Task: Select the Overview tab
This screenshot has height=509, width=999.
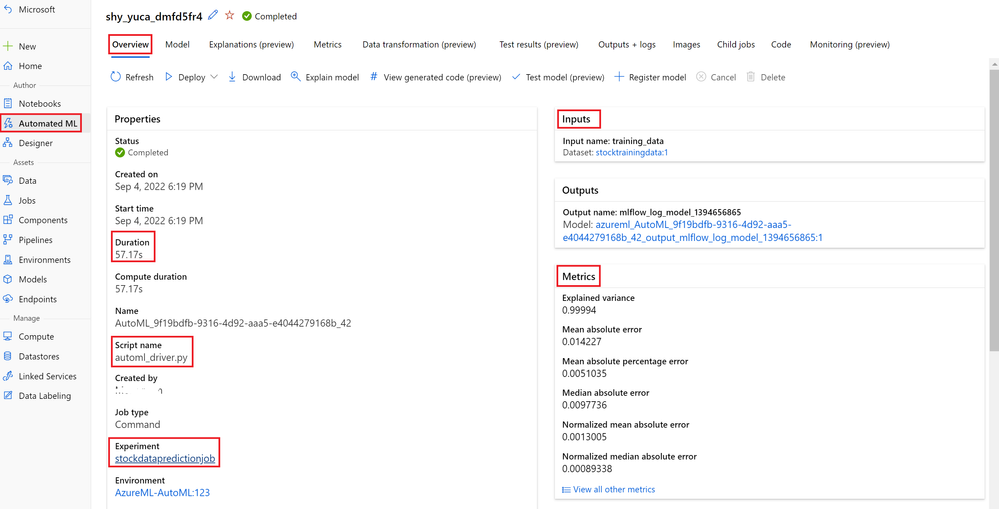Action: point(131,45)
